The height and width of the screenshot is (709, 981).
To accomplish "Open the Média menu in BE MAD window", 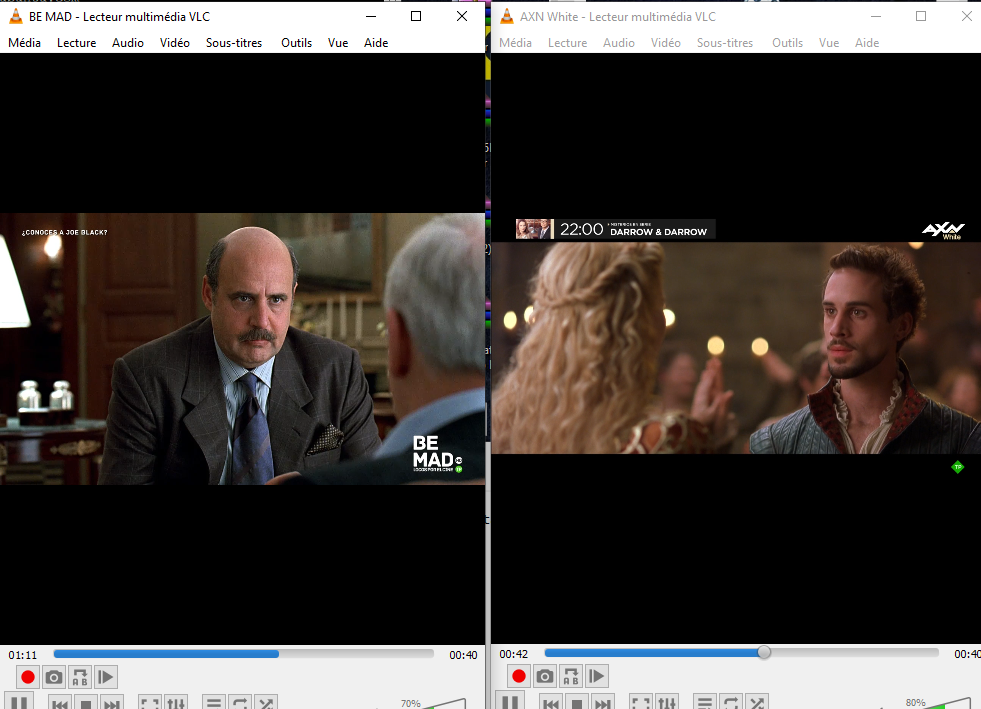I will click(x=24, y=43).
